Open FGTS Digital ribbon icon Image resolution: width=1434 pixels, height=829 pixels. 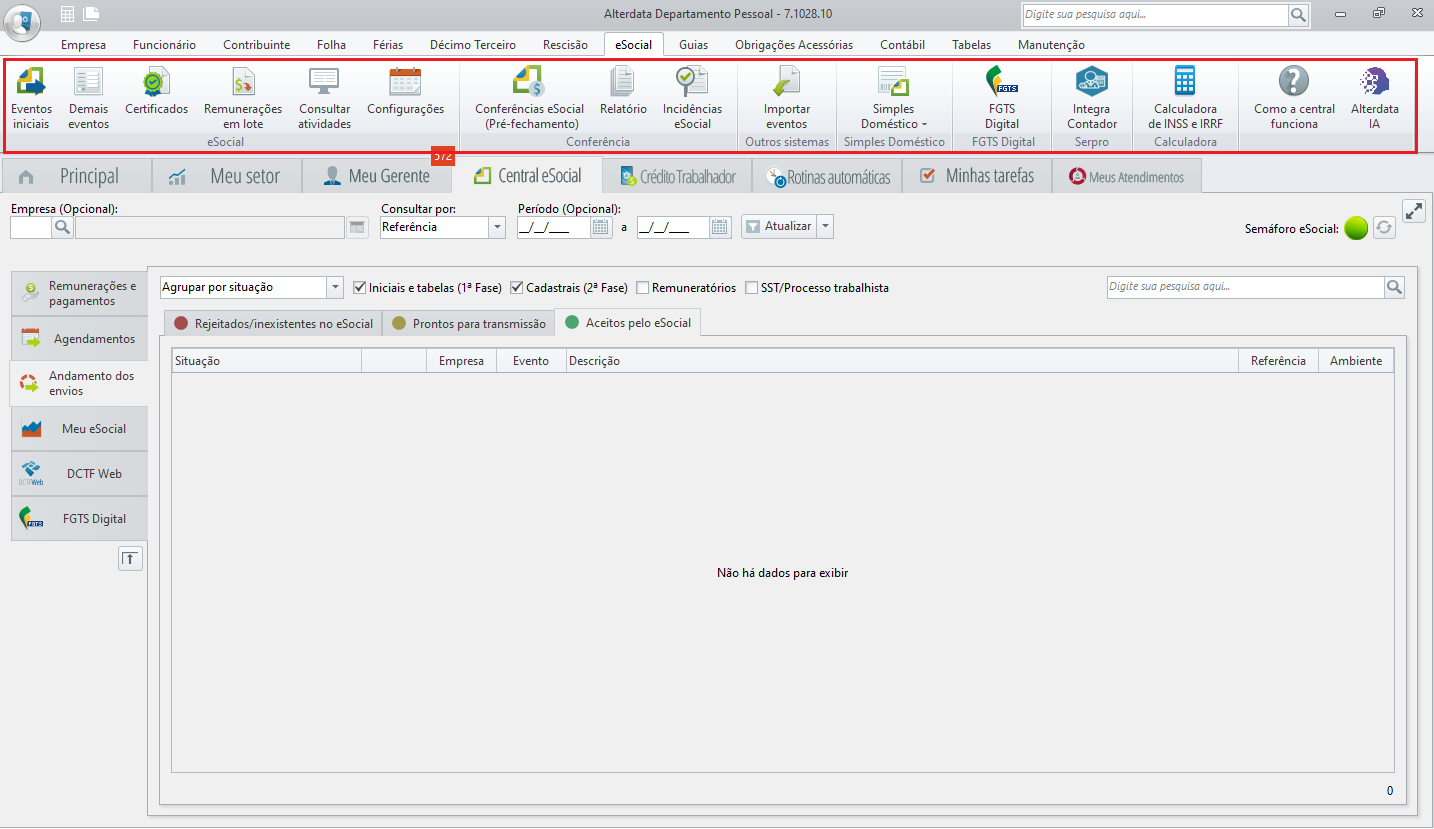(x=1001, y=98)
